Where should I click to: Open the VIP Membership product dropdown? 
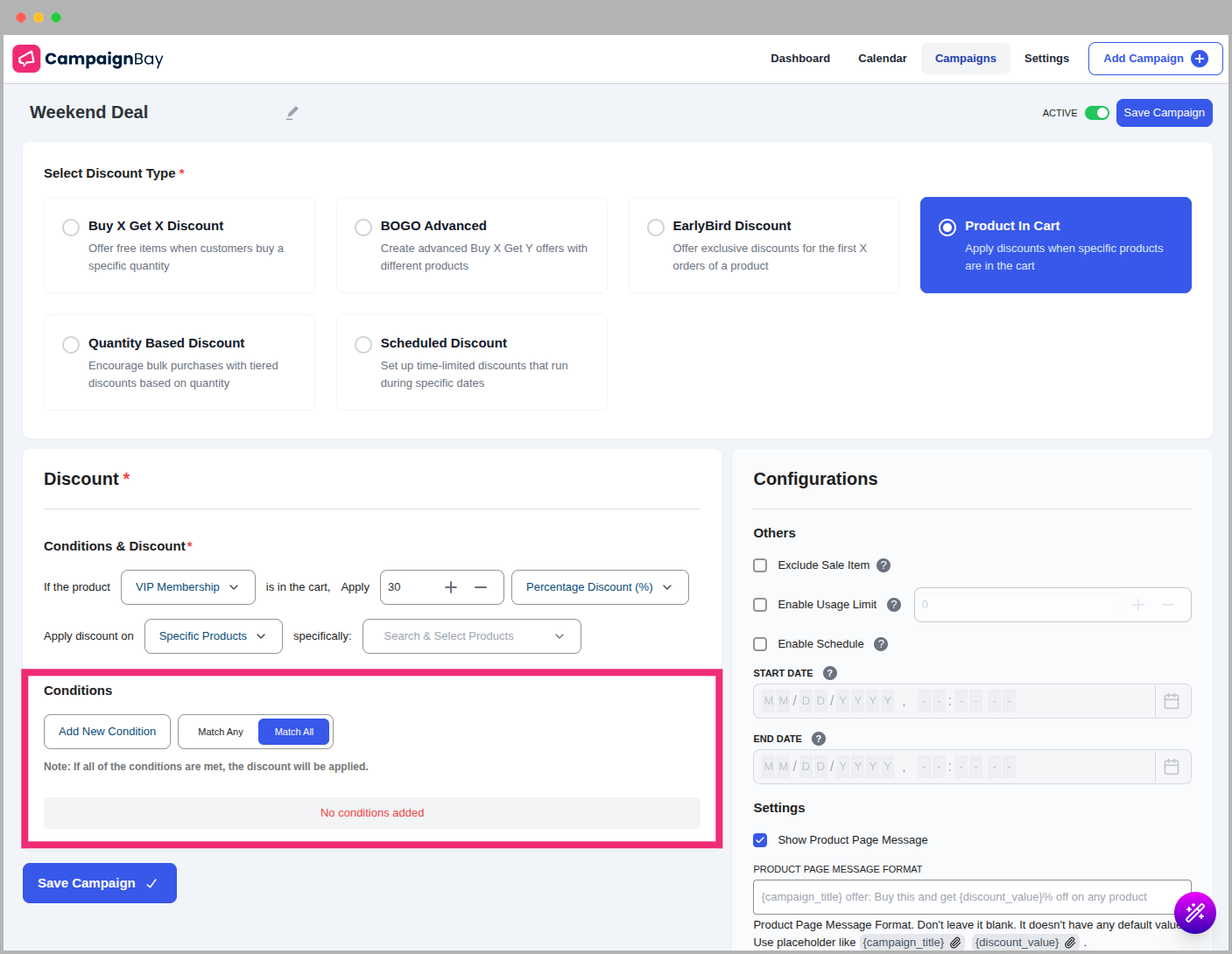187,587
